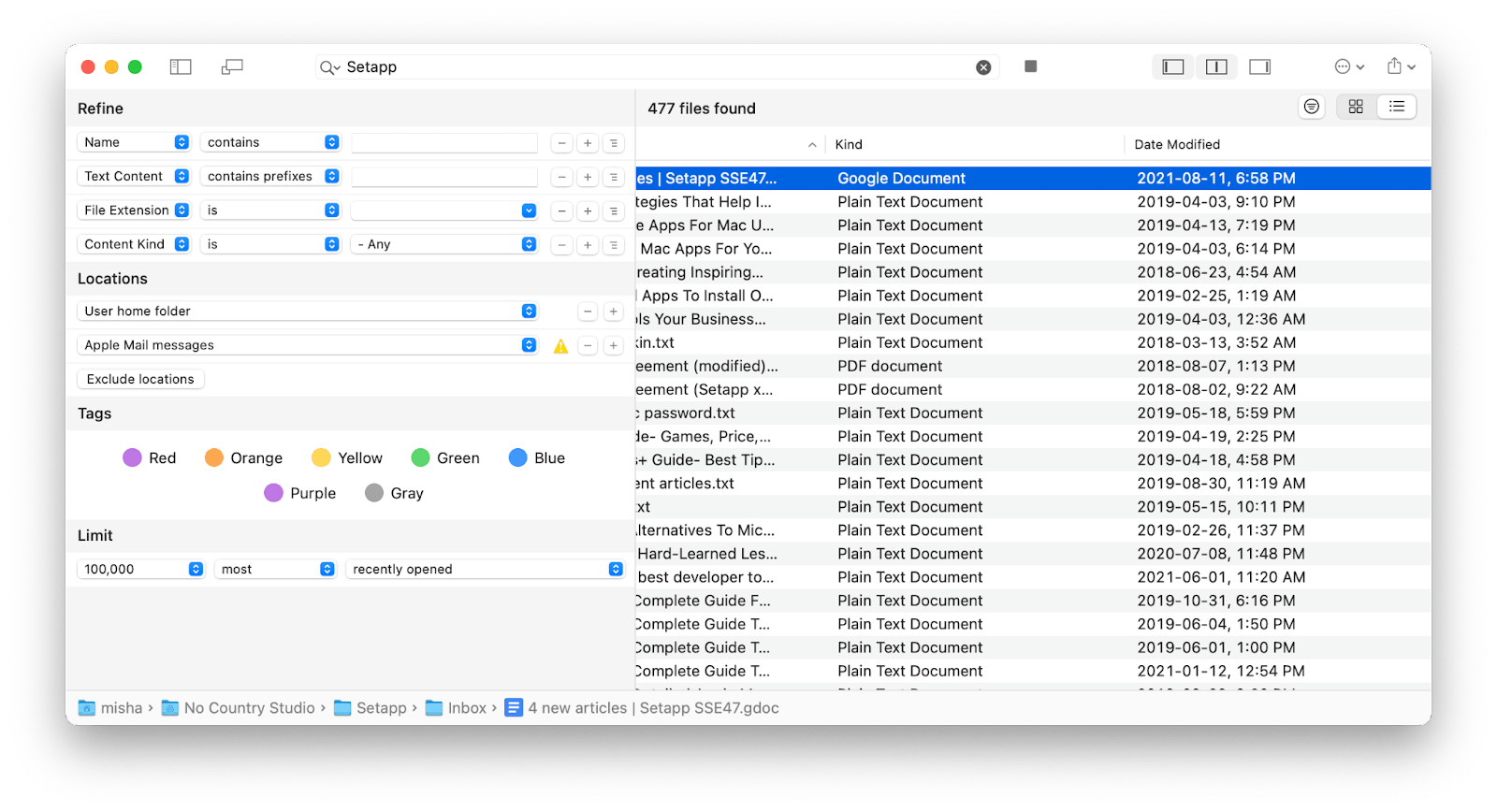Select the 'eement (modified)...' PDF document row
Image resolution: width=1497 pixels, height=812 pixels.
(x=1033, y=366)
